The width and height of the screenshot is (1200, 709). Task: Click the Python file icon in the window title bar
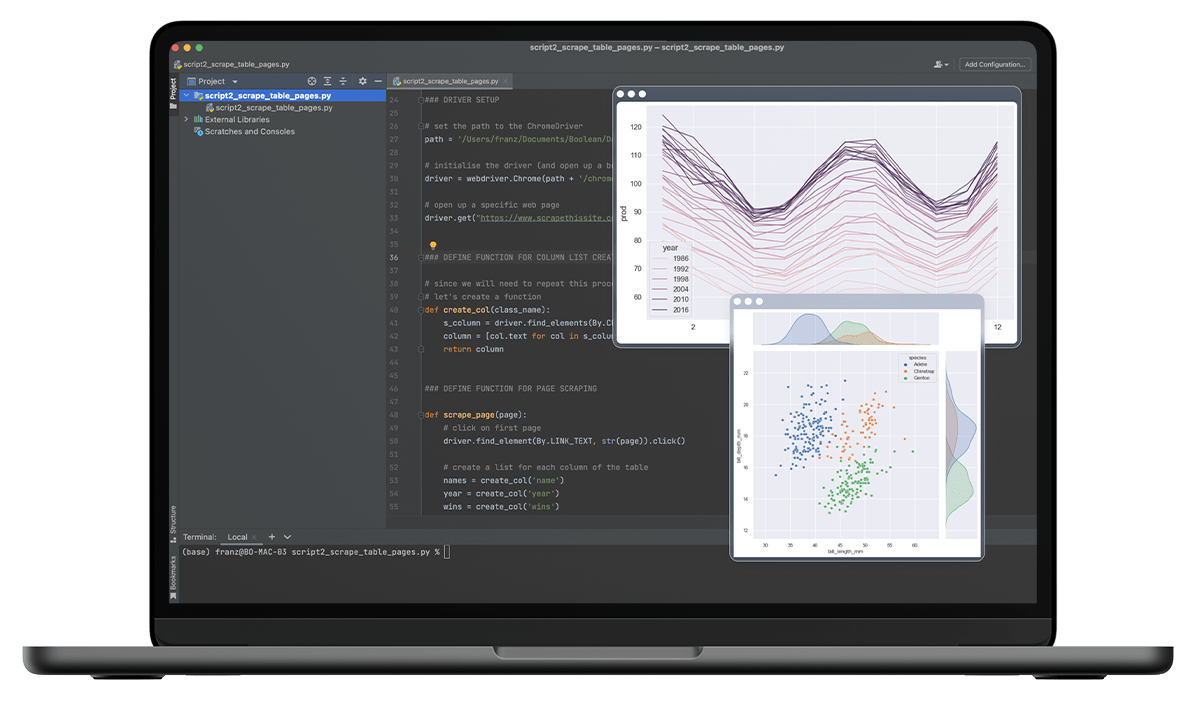point(177,64)
